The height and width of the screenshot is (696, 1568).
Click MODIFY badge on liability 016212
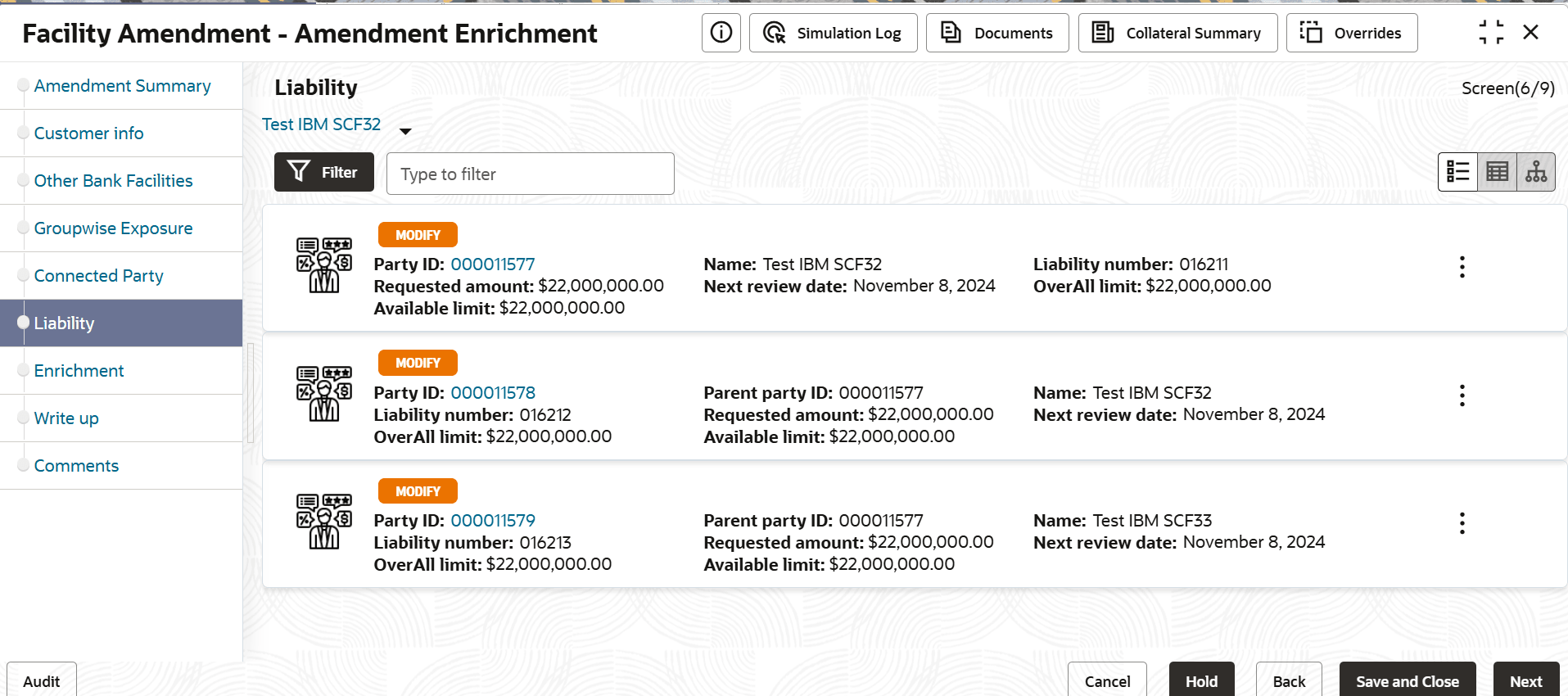tap(418, 363)
